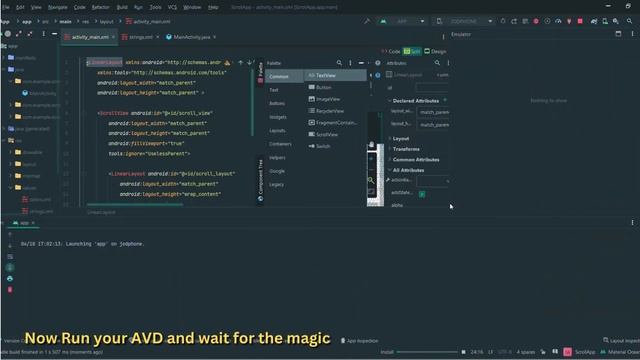
Task: Open the device selector dropdown
Action: (x=463, y=21)
